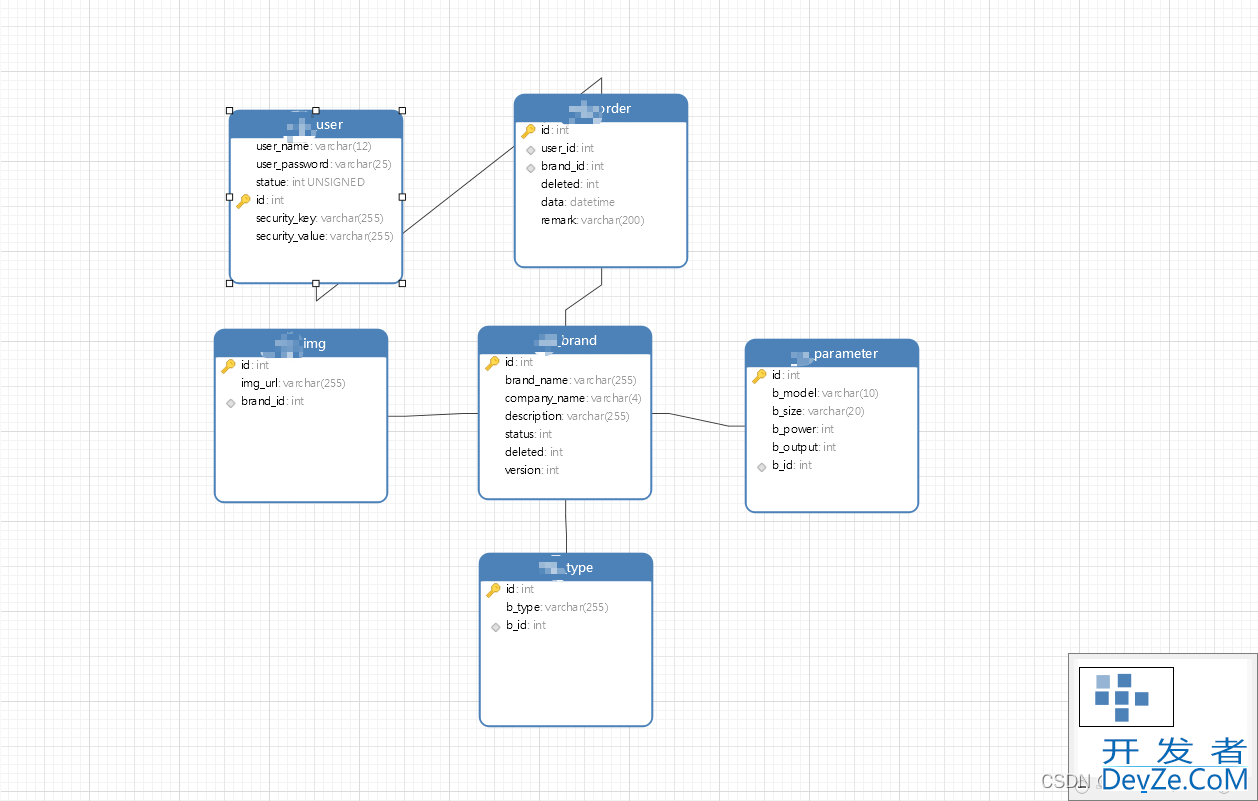Select the data datetime field
Image resolution: width=1258 pixels, height=801 pixels.
578,202
